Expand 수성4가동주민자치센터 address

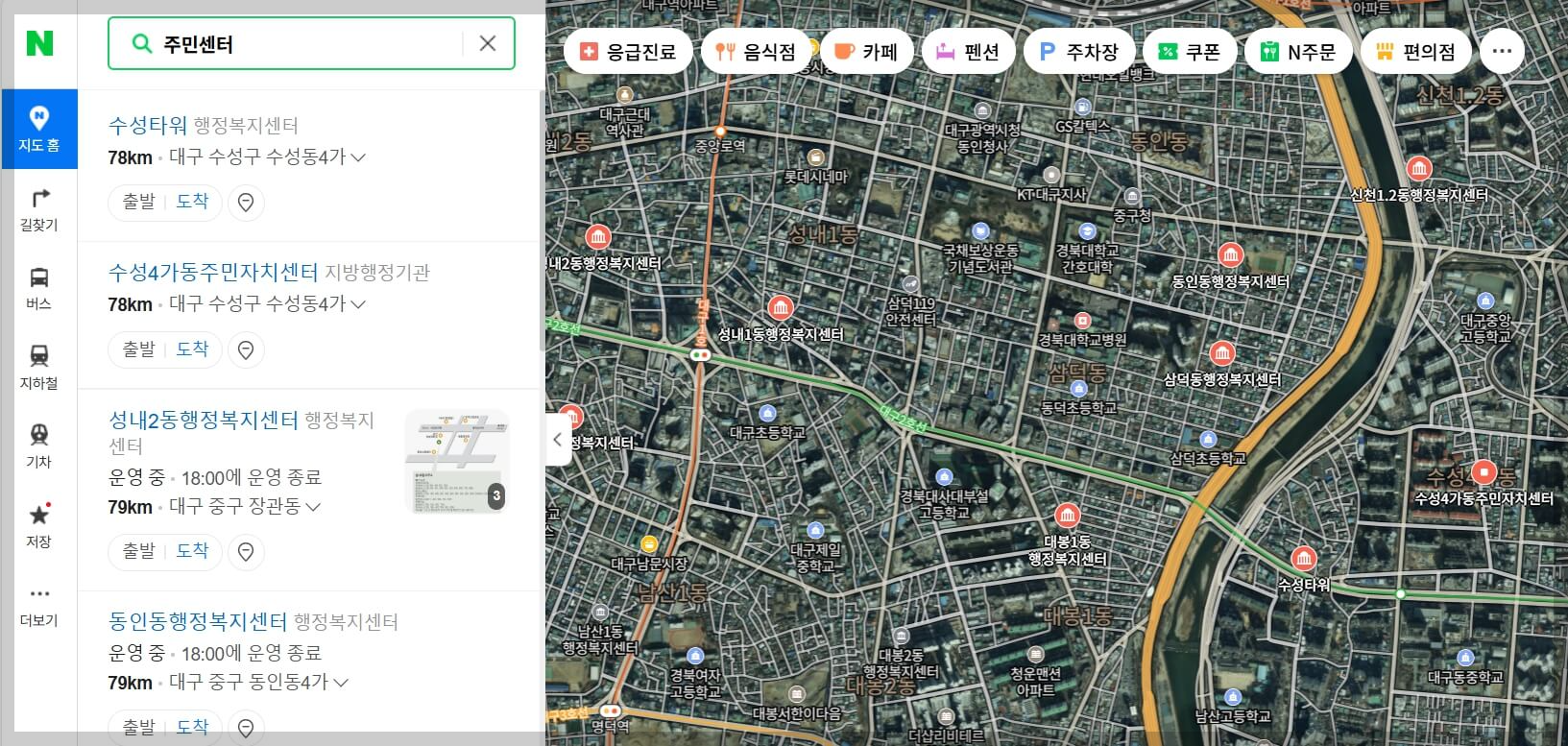359,304
